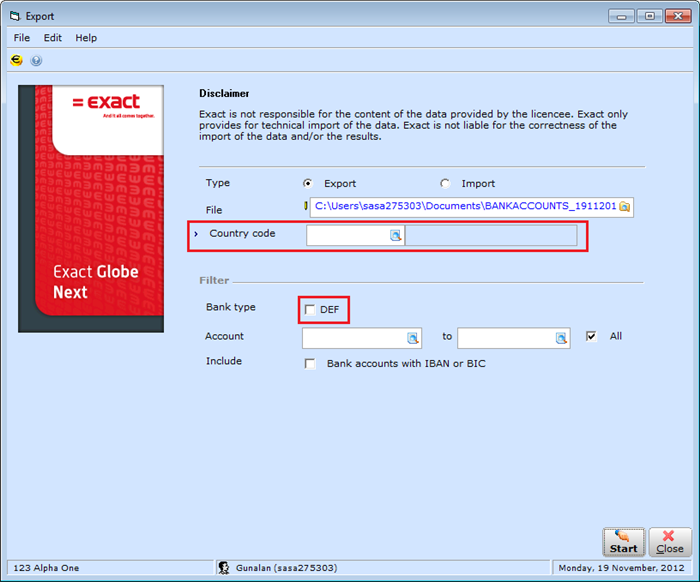Enable the DEF bank type checkbox
This screenshot has height=582, width=700.
tap(310, 310)
